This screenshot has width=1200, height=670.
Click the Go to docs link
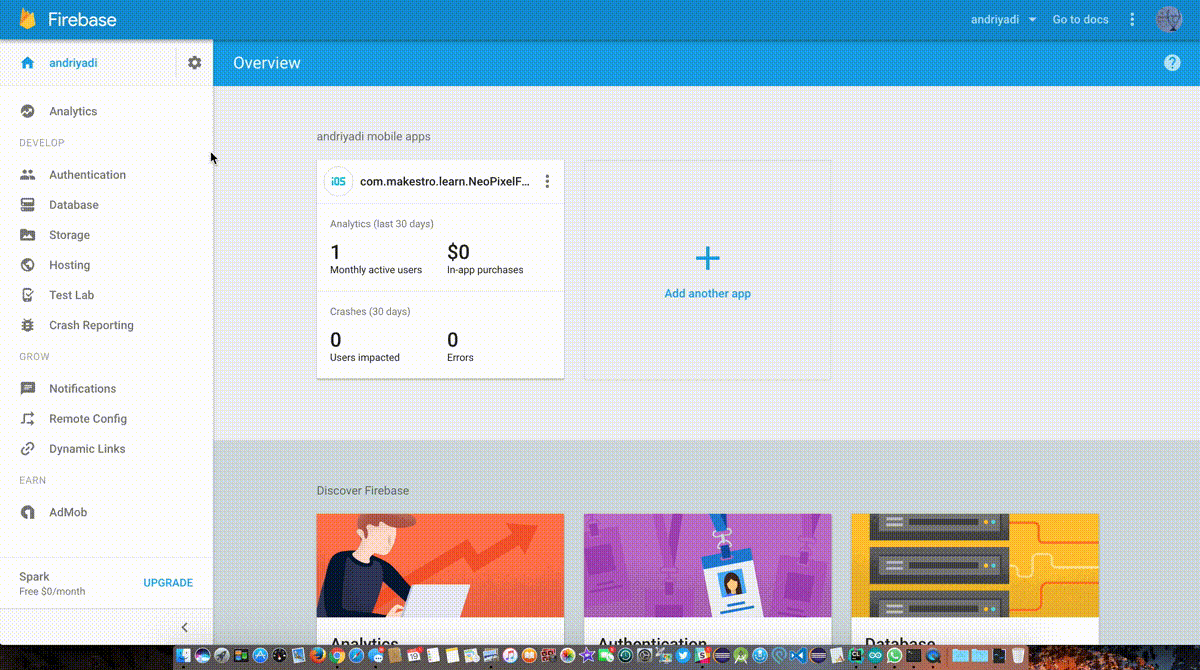click(x=1080, y=19)
